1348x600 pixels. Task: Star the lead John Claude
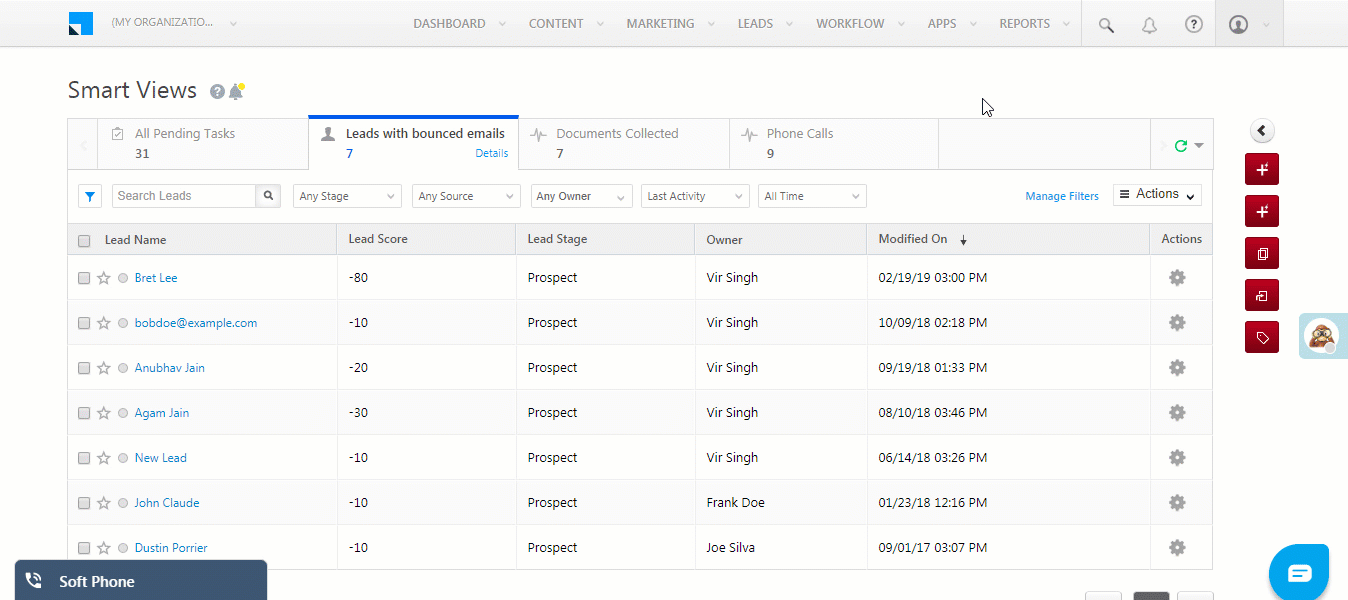point(103,503)
